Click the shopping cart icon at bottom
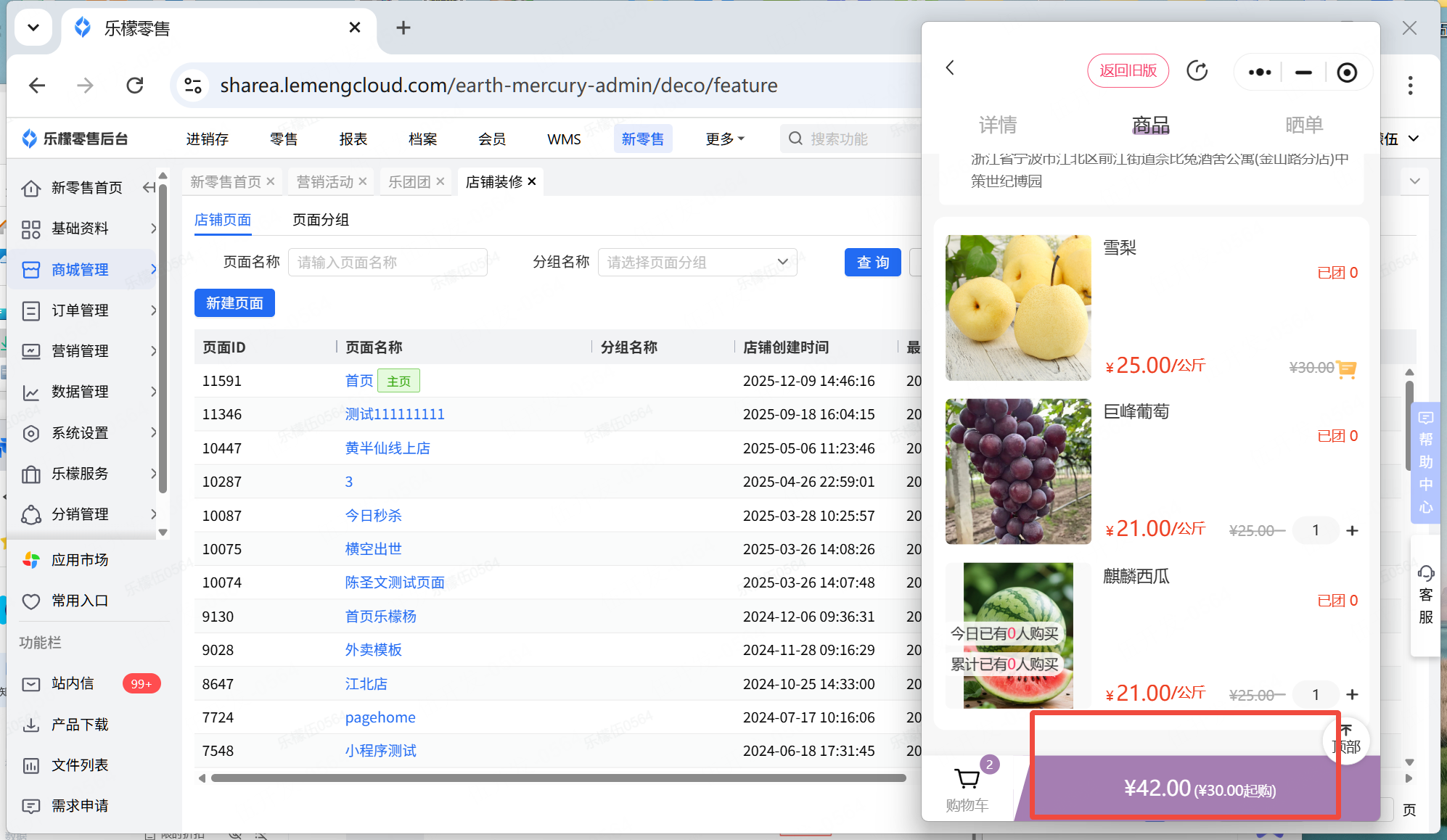 pos(967,780)
